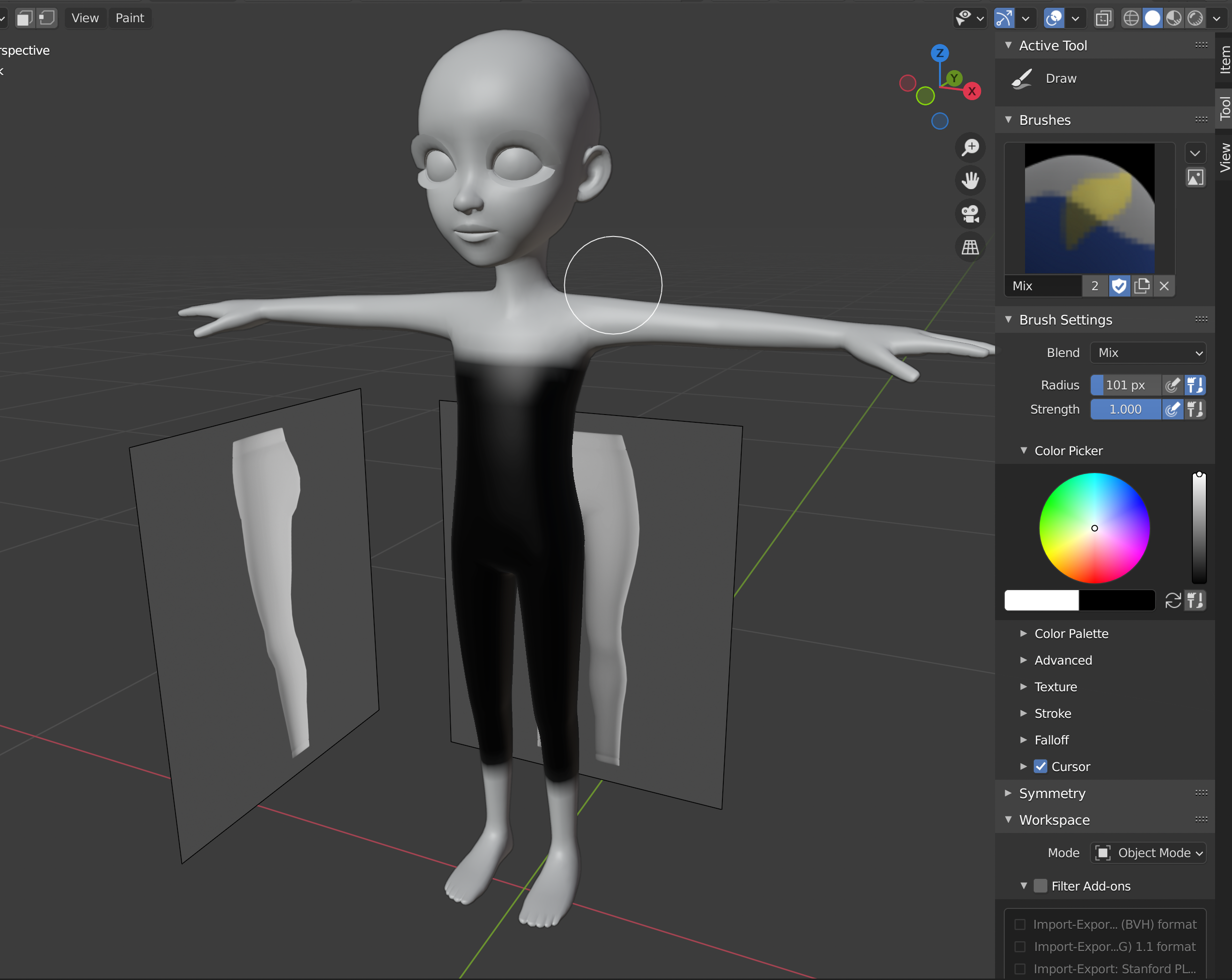Edit the Mix brush name field
This screenshot has height=980, width=1232.
(x=1043, y=286)
